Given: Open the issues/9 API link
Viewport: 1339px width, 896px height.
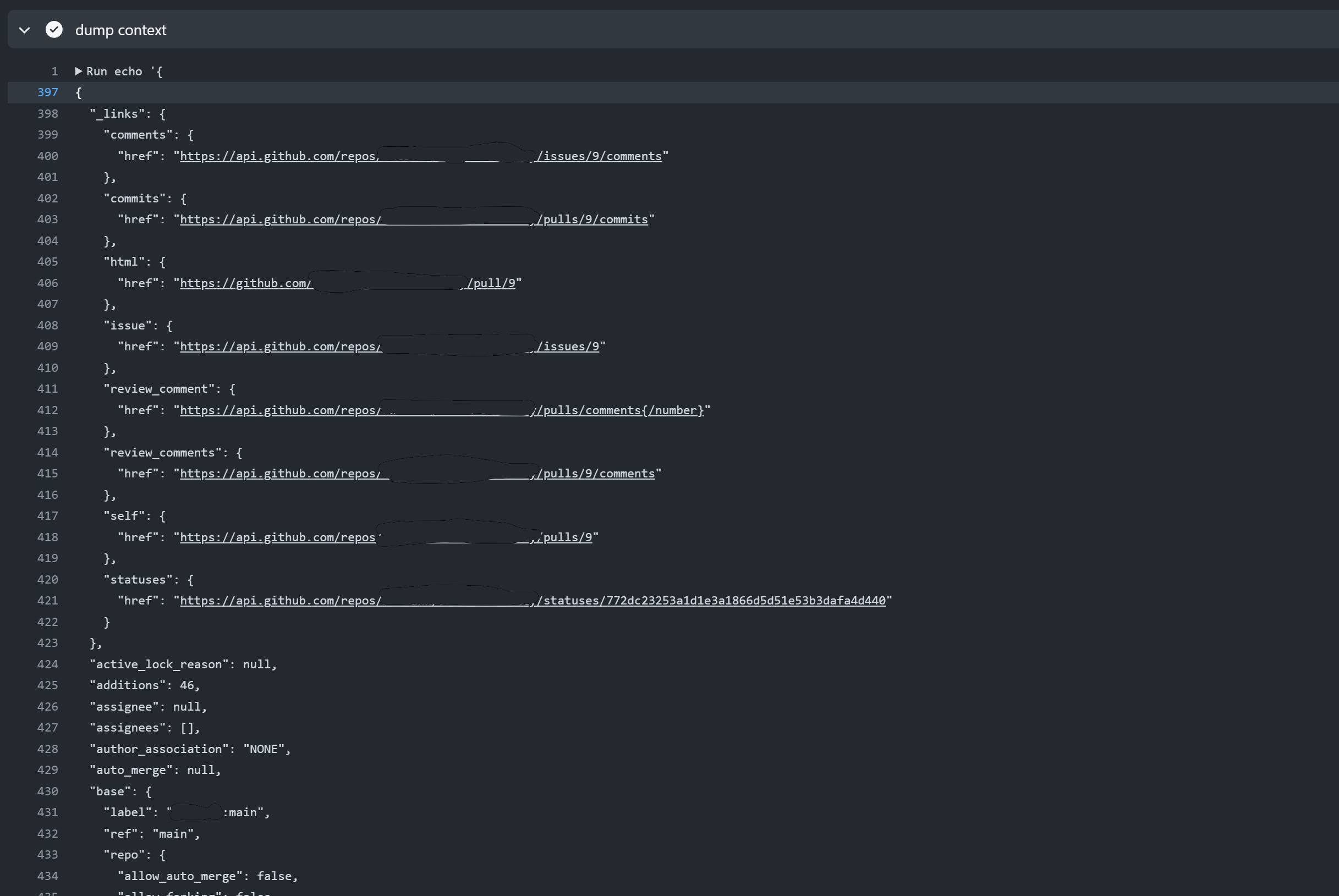Looking at the screenshot, I should (392, 346).
